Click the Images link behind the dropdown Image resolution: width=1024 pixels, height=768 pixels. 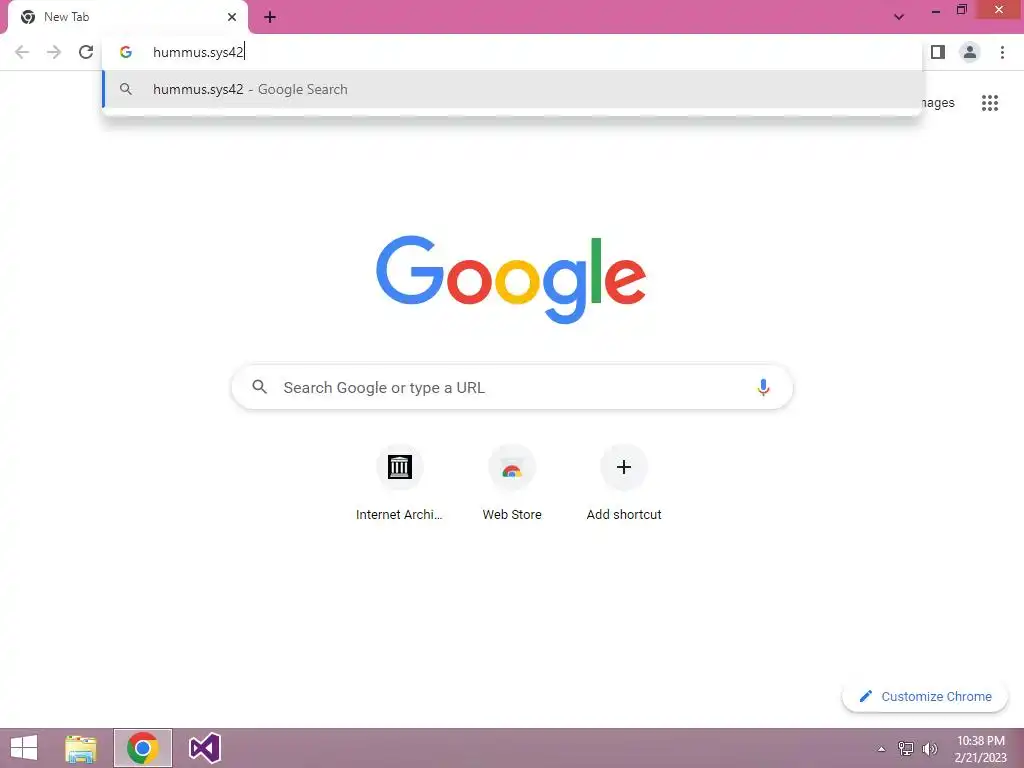(938, 103)
